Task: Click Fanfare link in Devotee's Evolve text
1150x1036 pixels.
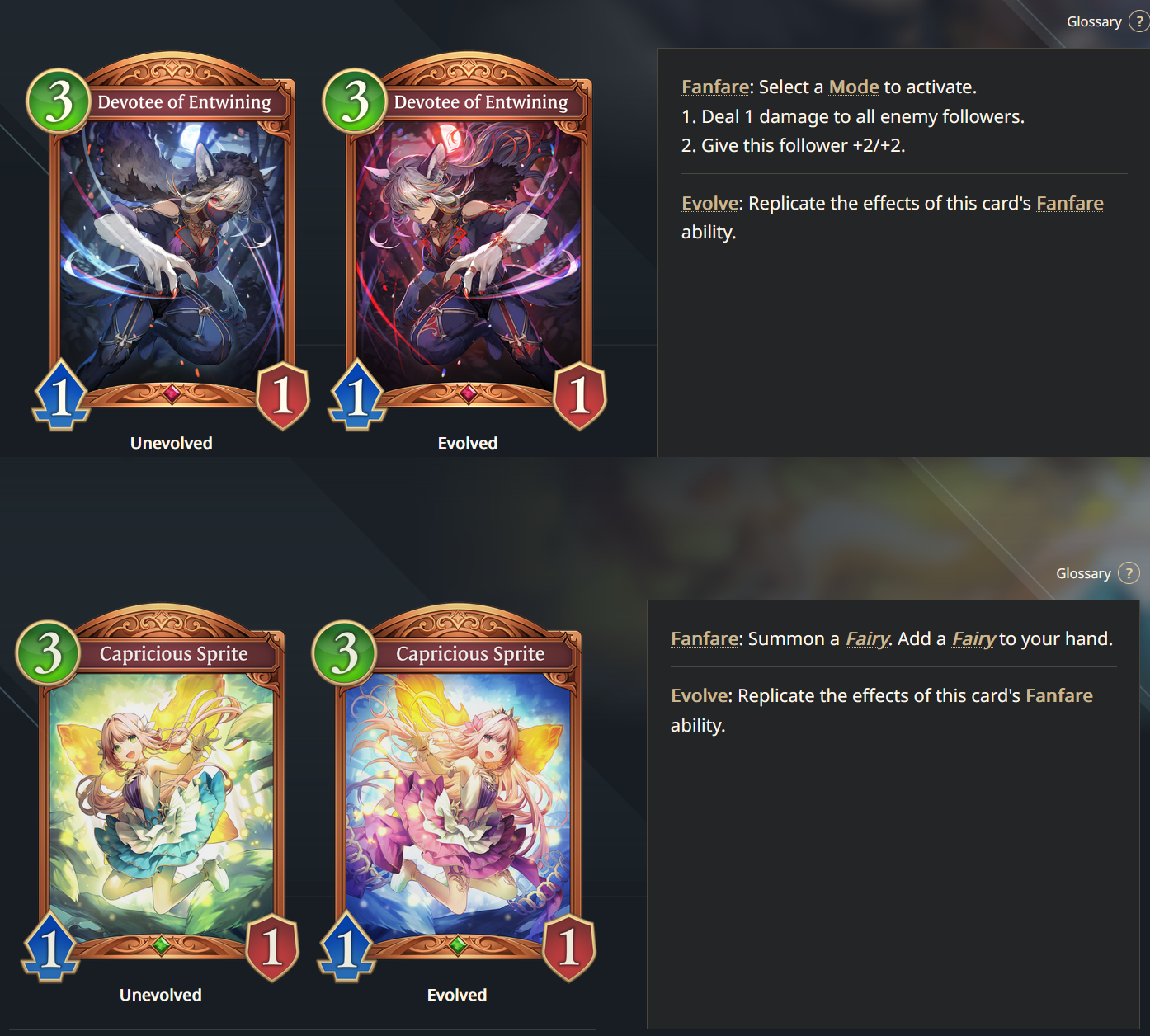Action: (x=1070, y=203)
